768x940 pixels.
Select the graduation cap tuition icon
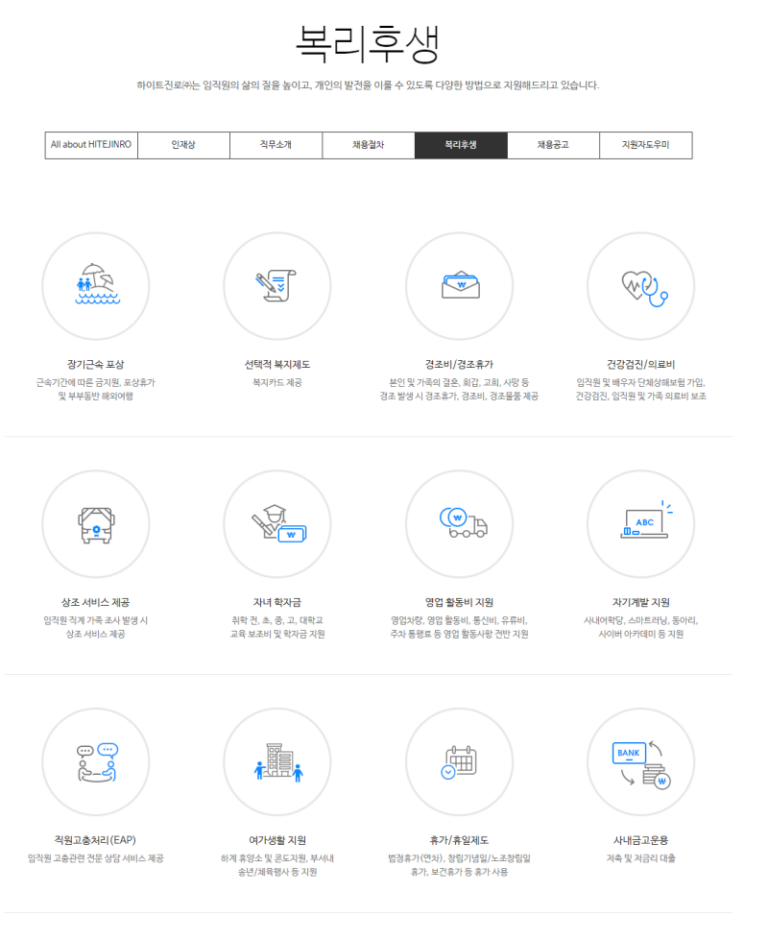point(277,523)
